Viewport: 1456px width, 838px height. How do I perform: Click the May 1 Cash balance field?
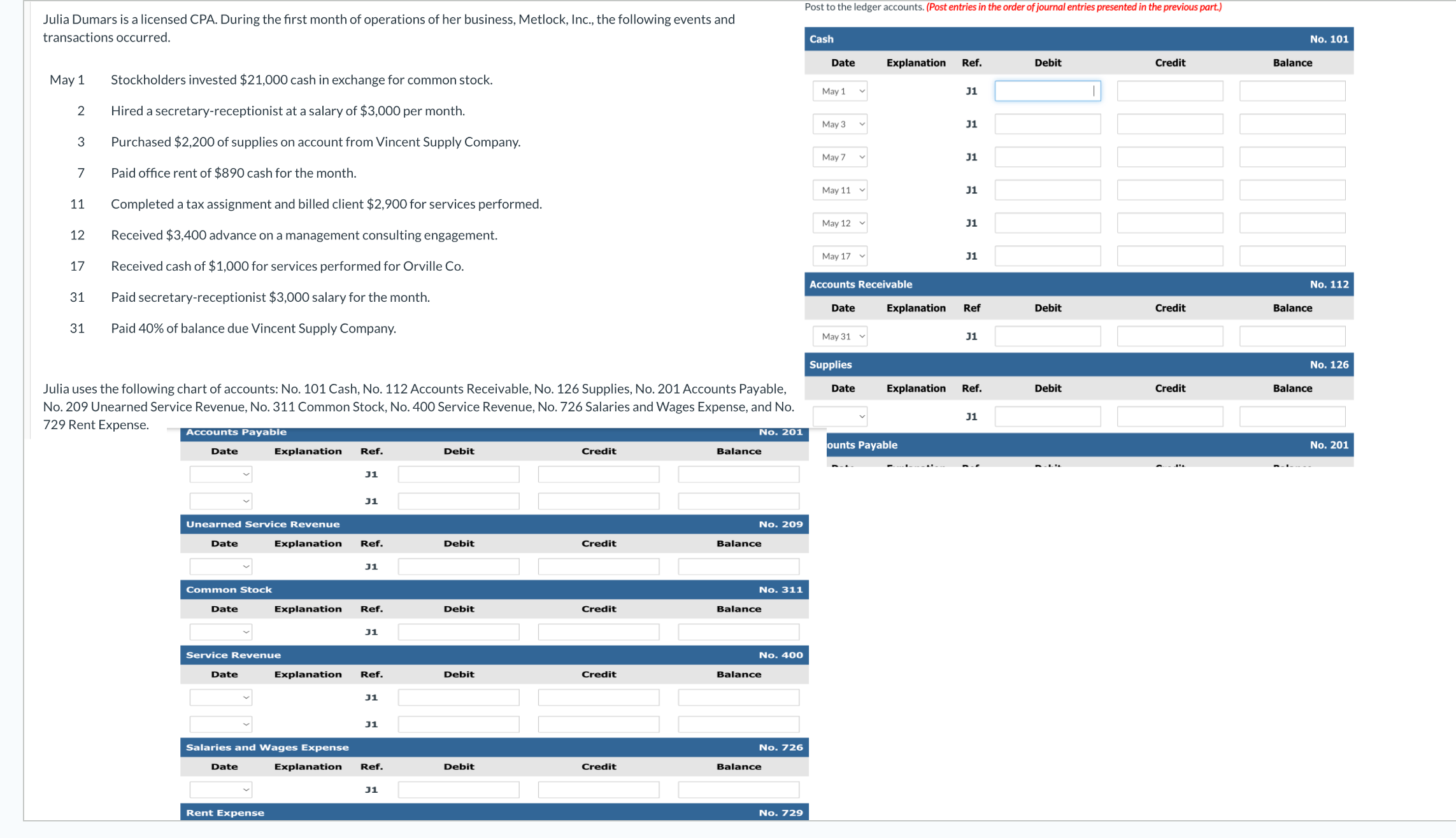pyautogui.click(x=1292, y=91)
